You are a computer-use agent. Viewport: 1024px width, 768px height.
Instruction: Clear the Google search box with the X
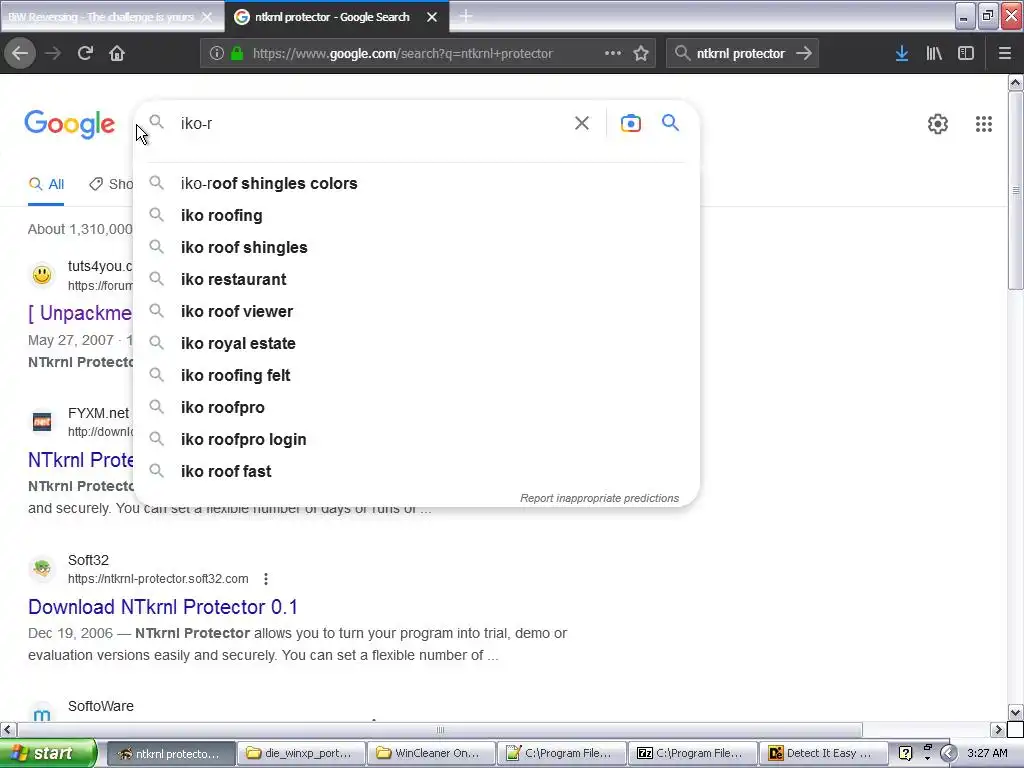coord(581,123)
